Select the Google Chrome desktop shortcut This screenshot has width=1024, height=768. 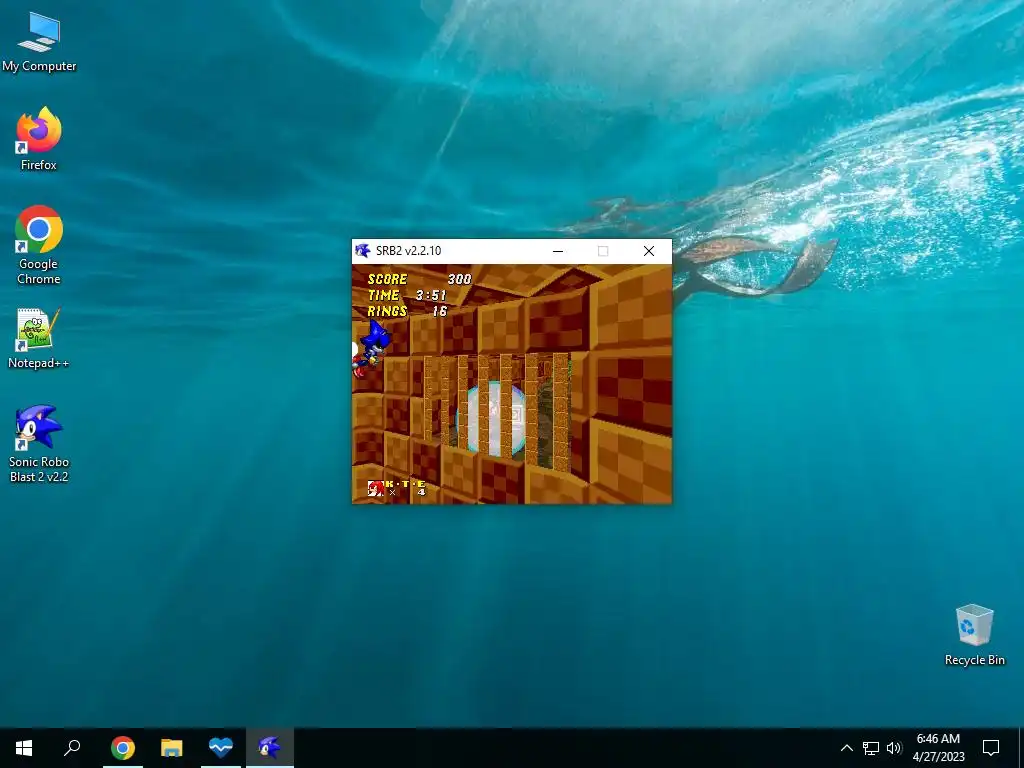pyautogui.click(x=39, y=246)
